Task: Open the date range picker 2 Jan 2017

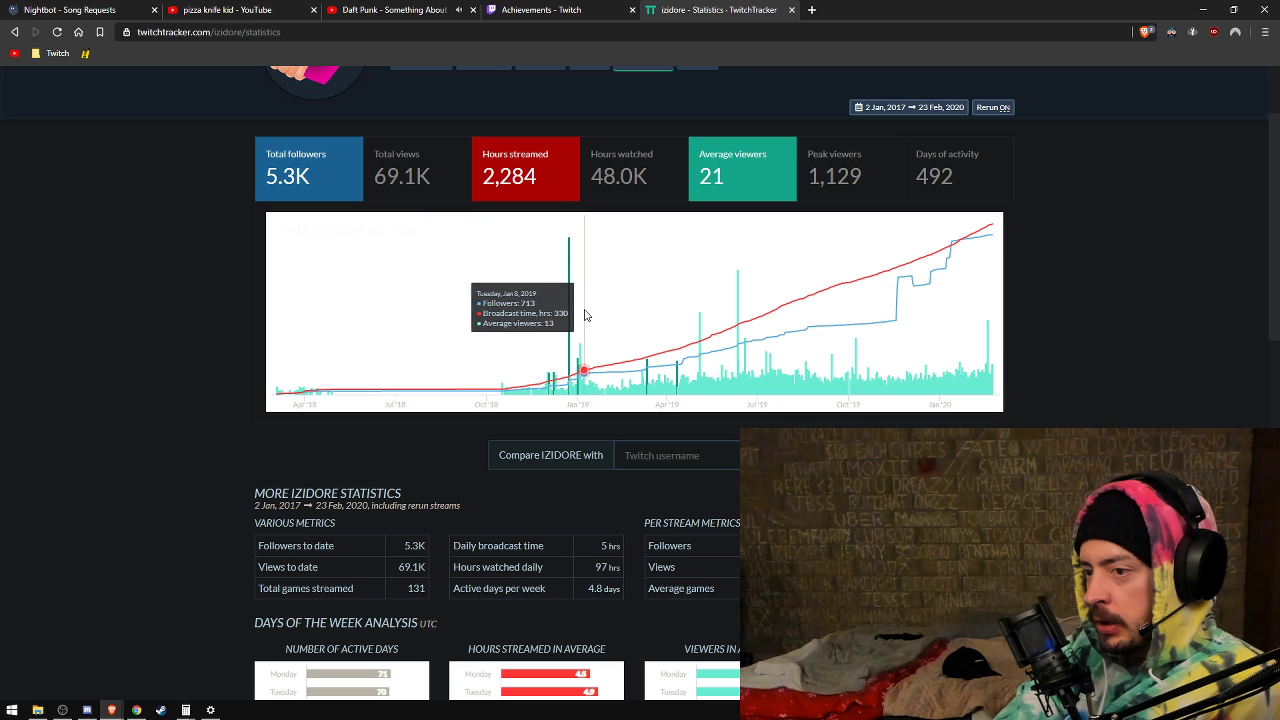Action: click(x=909, y=107)
